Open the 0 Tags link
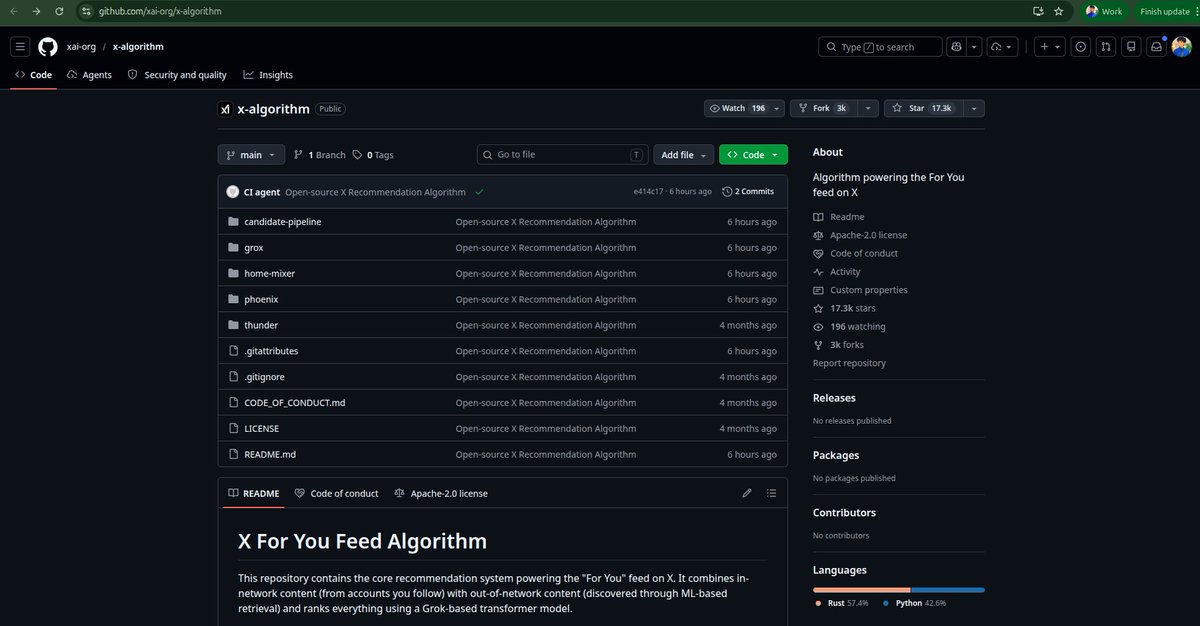This screenshot has width=1200, height=626. [373, 155]
